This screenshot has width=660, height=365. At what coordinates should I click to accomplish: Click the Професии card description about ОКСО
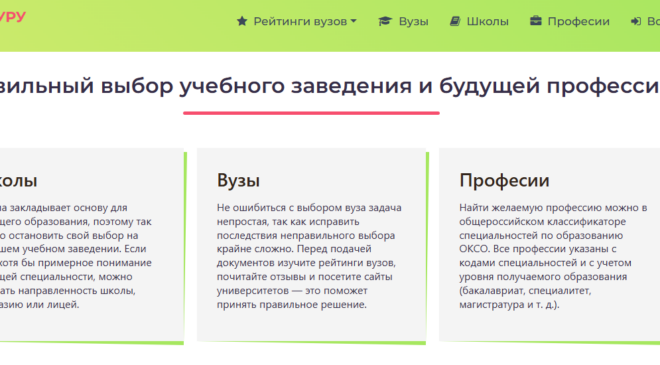(553, 256)
